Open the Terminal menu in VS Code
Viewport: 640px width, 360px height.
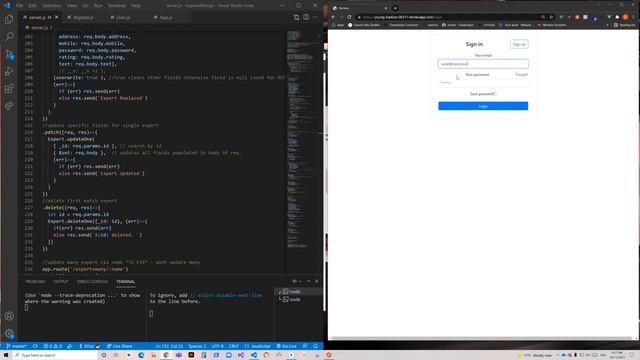tap(117, 6)
